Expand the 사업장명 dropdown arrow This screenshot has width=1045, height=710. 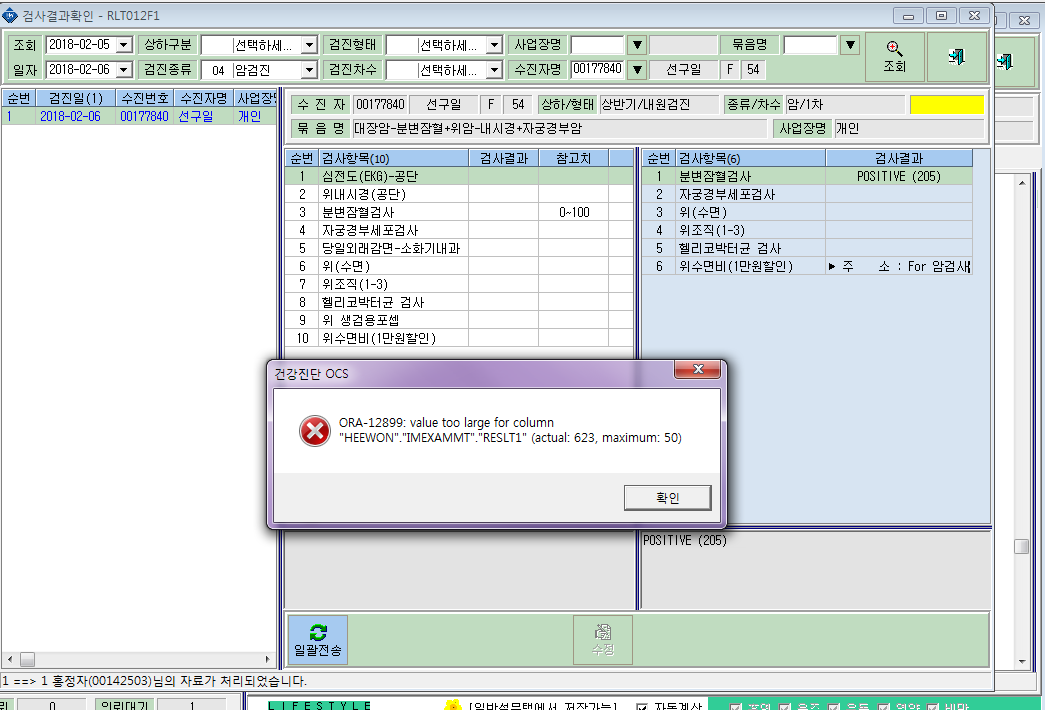click(637, 45)
